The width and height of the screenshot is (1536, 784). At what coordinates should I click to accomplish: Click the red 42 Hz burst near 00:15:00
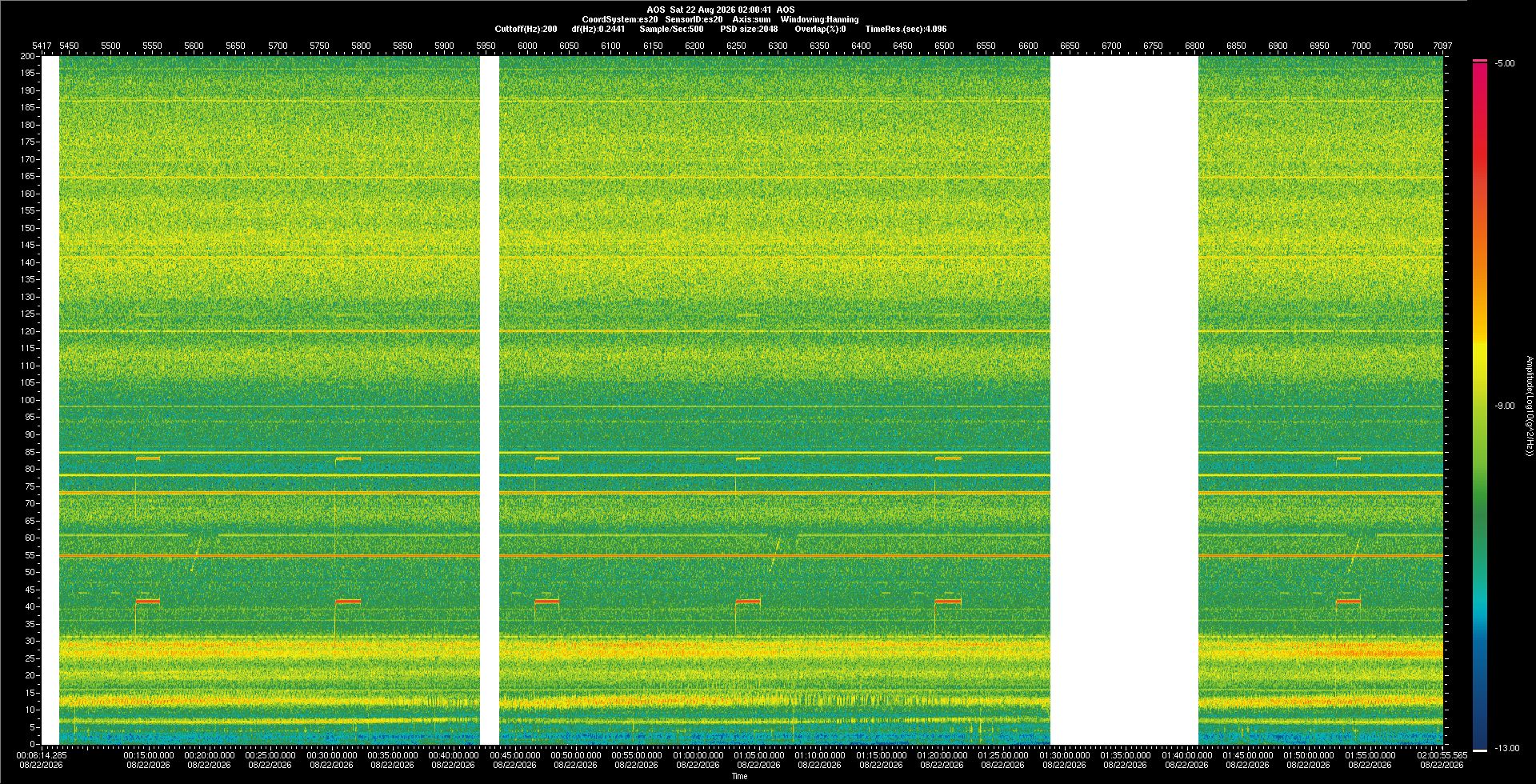tap(148, 601)
